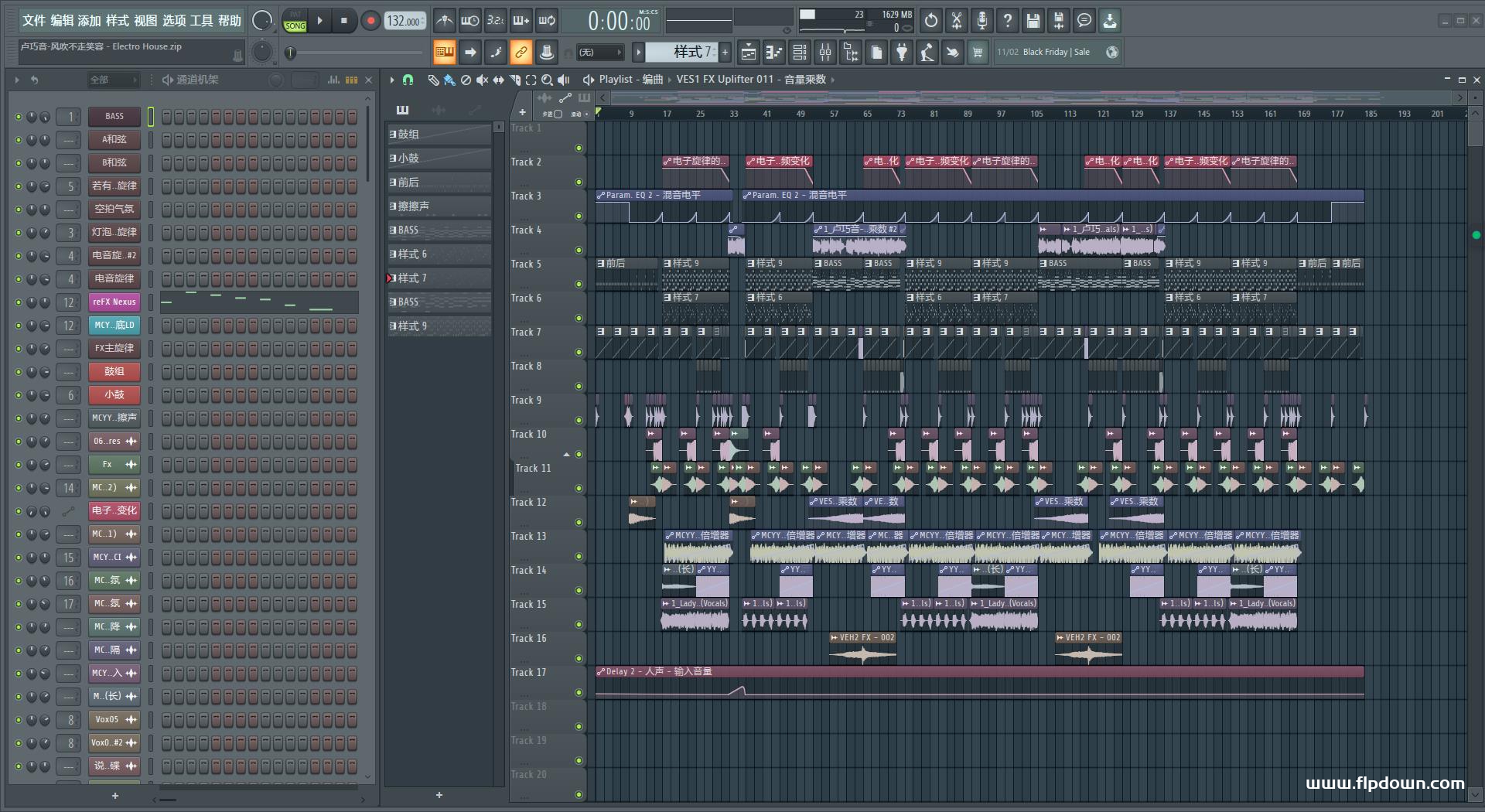Open the tempo tapper icon
This screenshot has height=812, width=1485.
927,53
